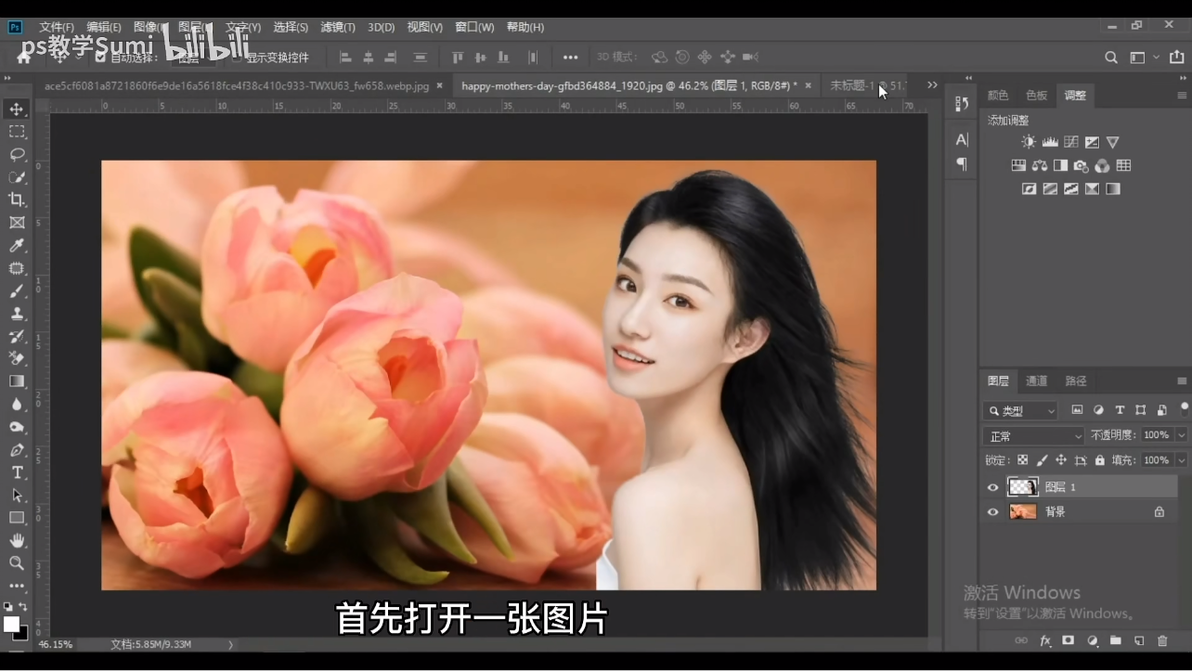Select the Path Selection tool
The image size is (1192, 671).
[x=17, y=495]
